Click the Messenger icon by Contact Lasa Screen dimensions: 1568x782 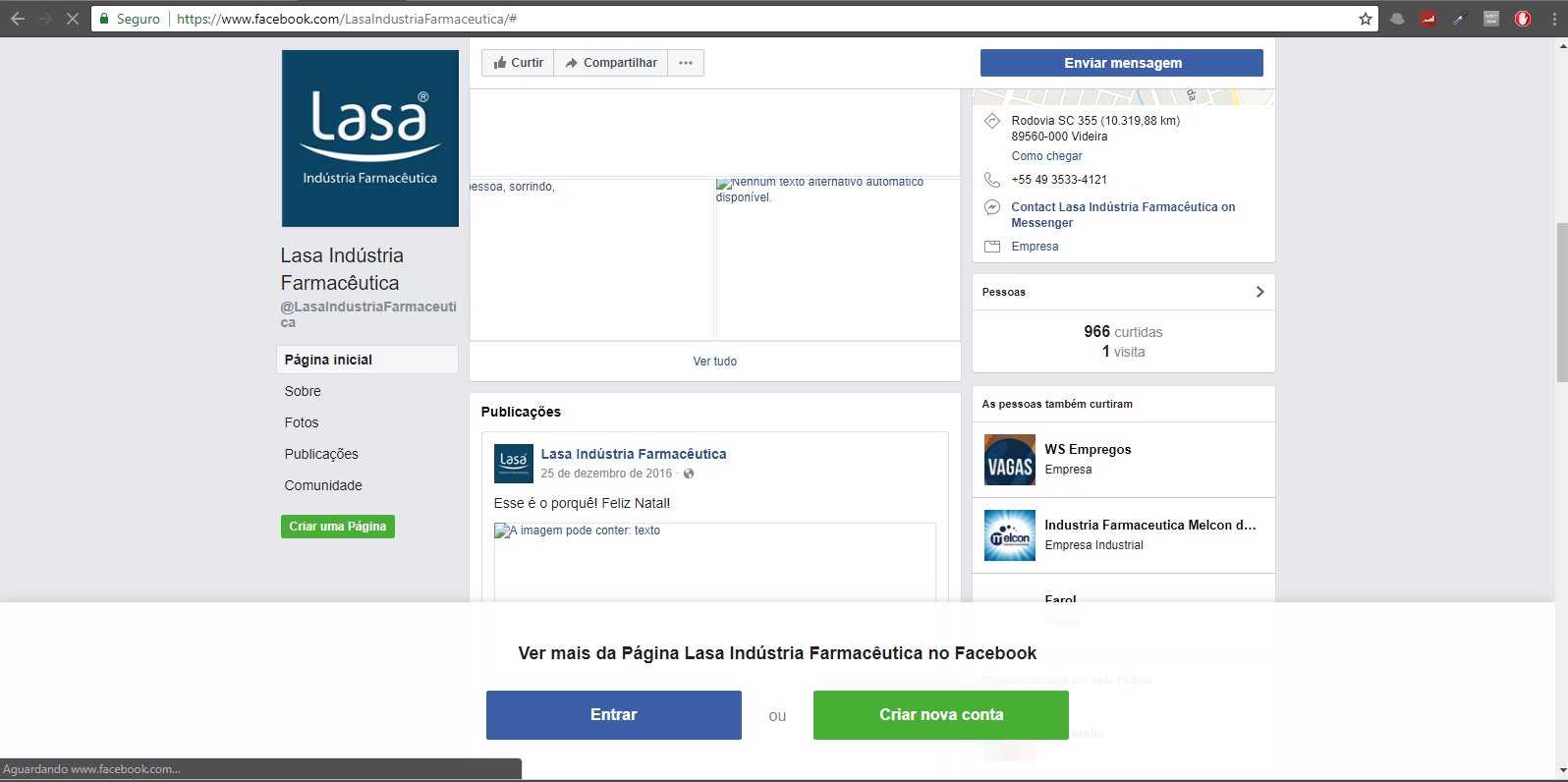point(992,207)
